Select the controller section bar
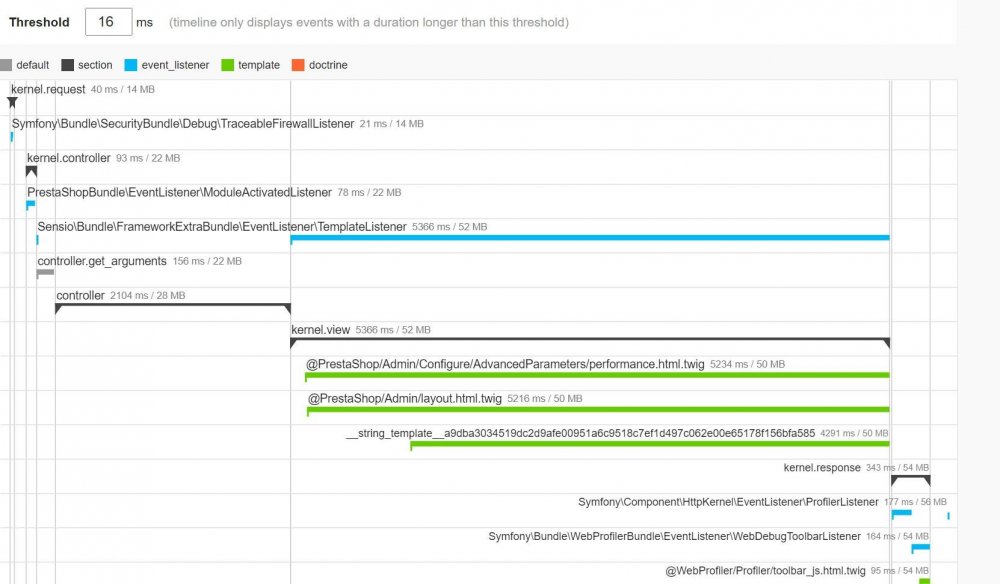 [x=173, y=309]
